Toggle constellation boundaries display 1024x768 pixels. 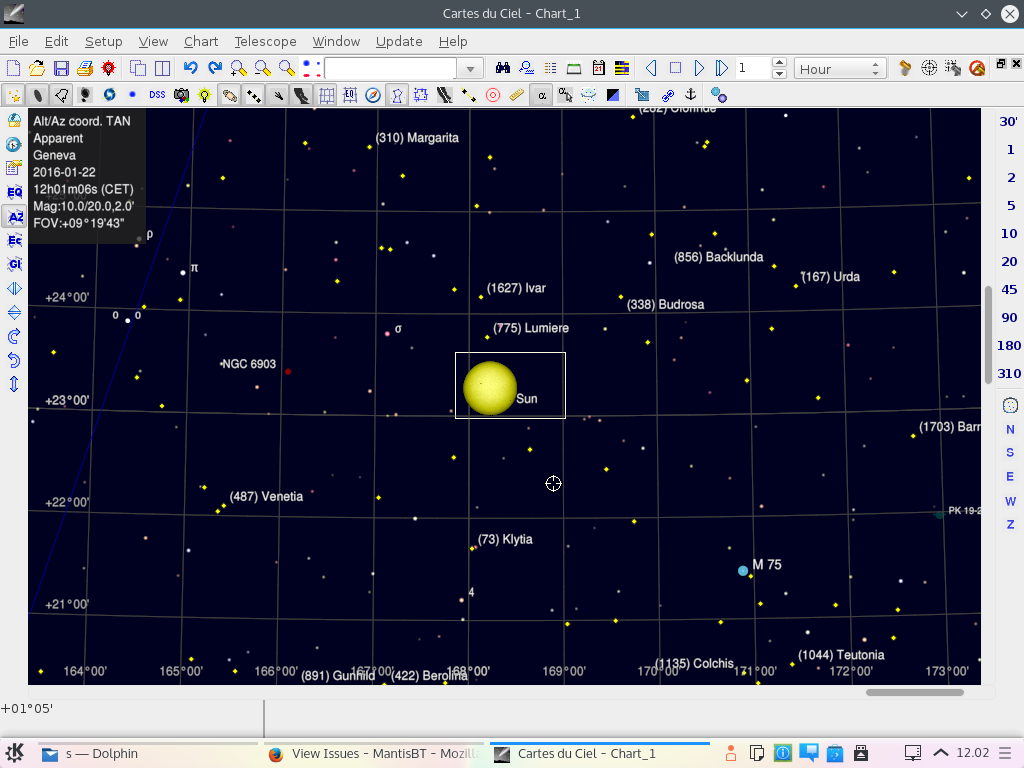[421, 95]
